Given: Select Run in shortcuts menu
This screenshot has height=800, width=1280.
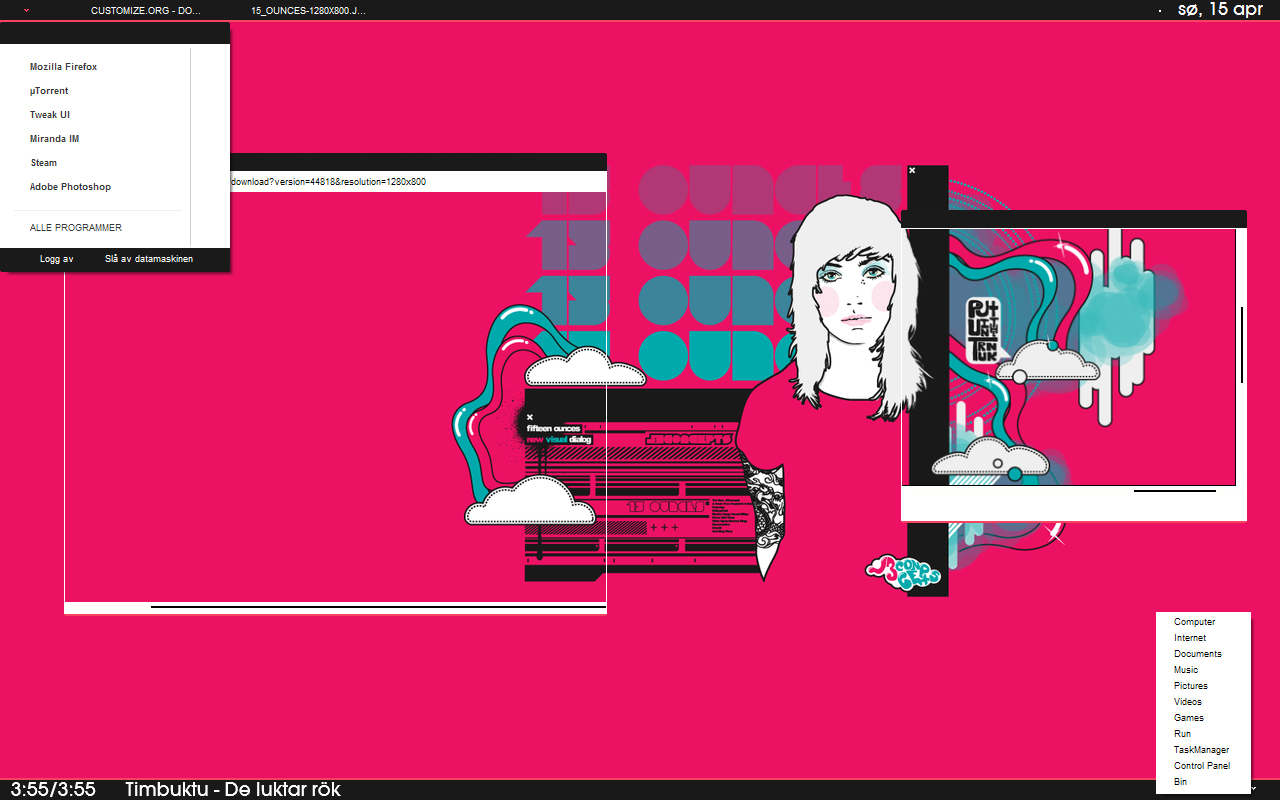Looking at the screenshot, I should pos(1182,734).
